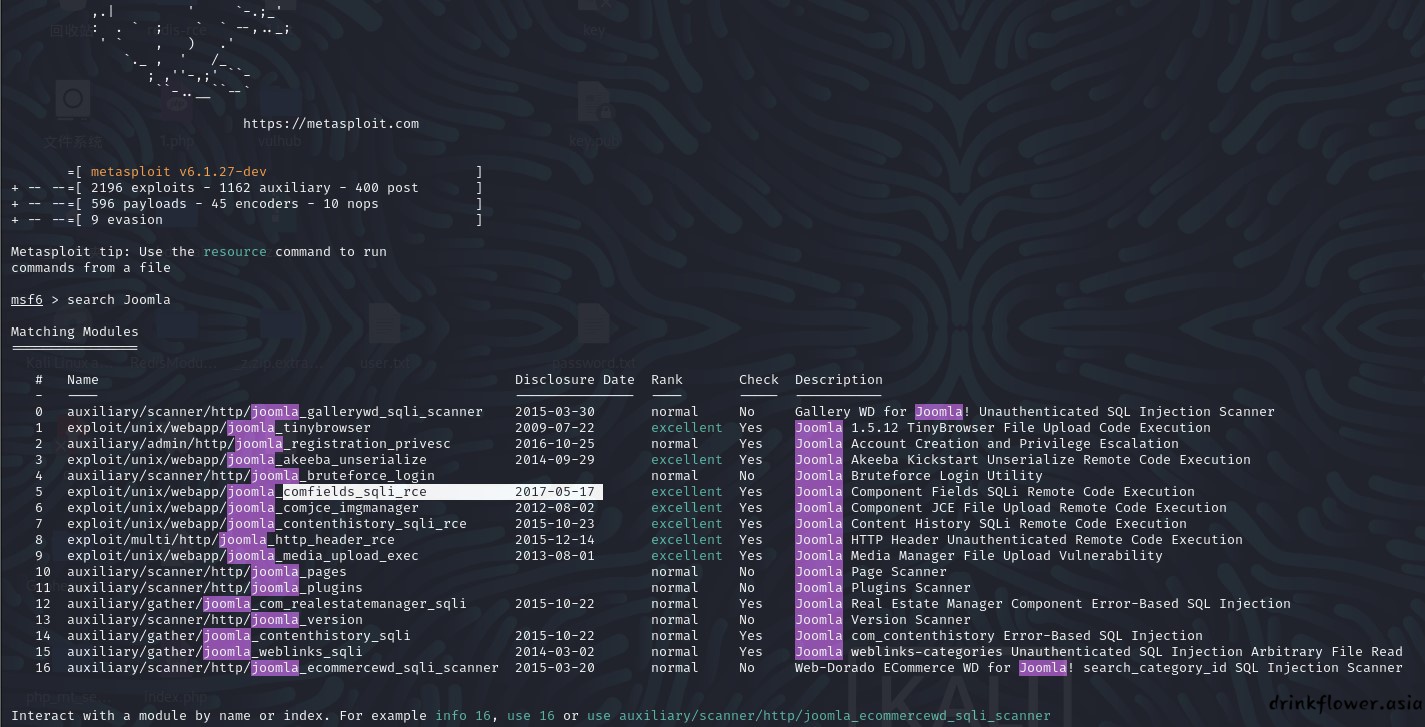The image size is (1425, 727).
Task: Click module path joomla_plugins
Action: [x=215, y=588]
